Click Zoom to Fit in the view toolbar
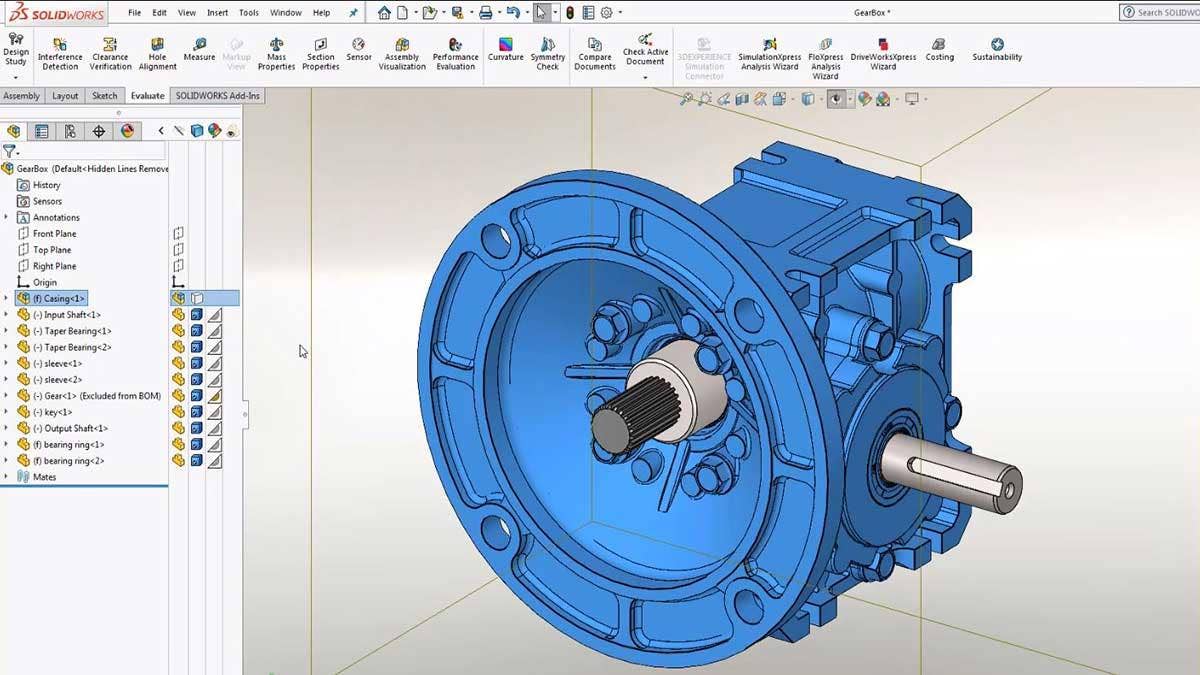 (x=685, y=98)
